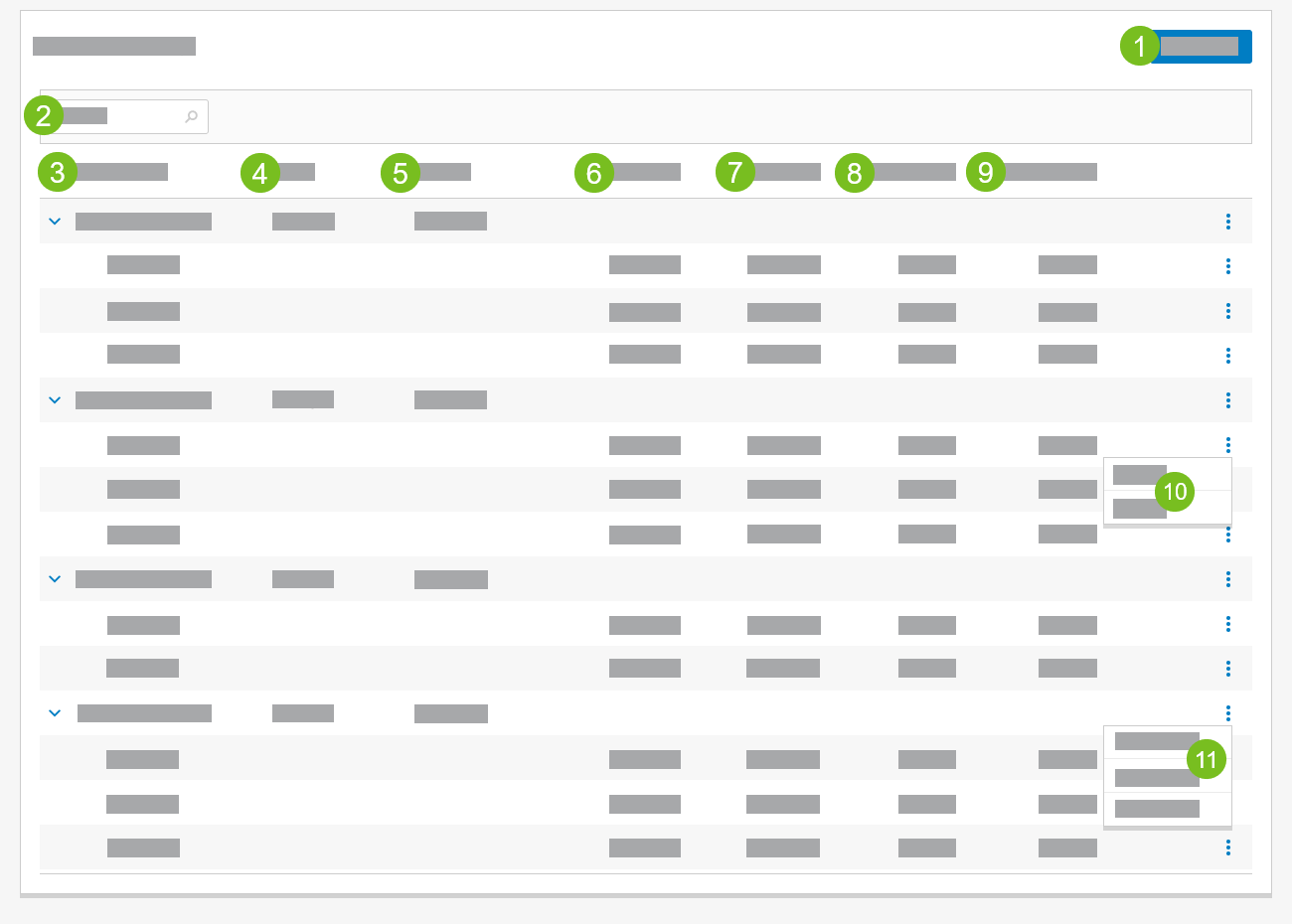Open kebab menu of the second group row

pos(1228,400)
